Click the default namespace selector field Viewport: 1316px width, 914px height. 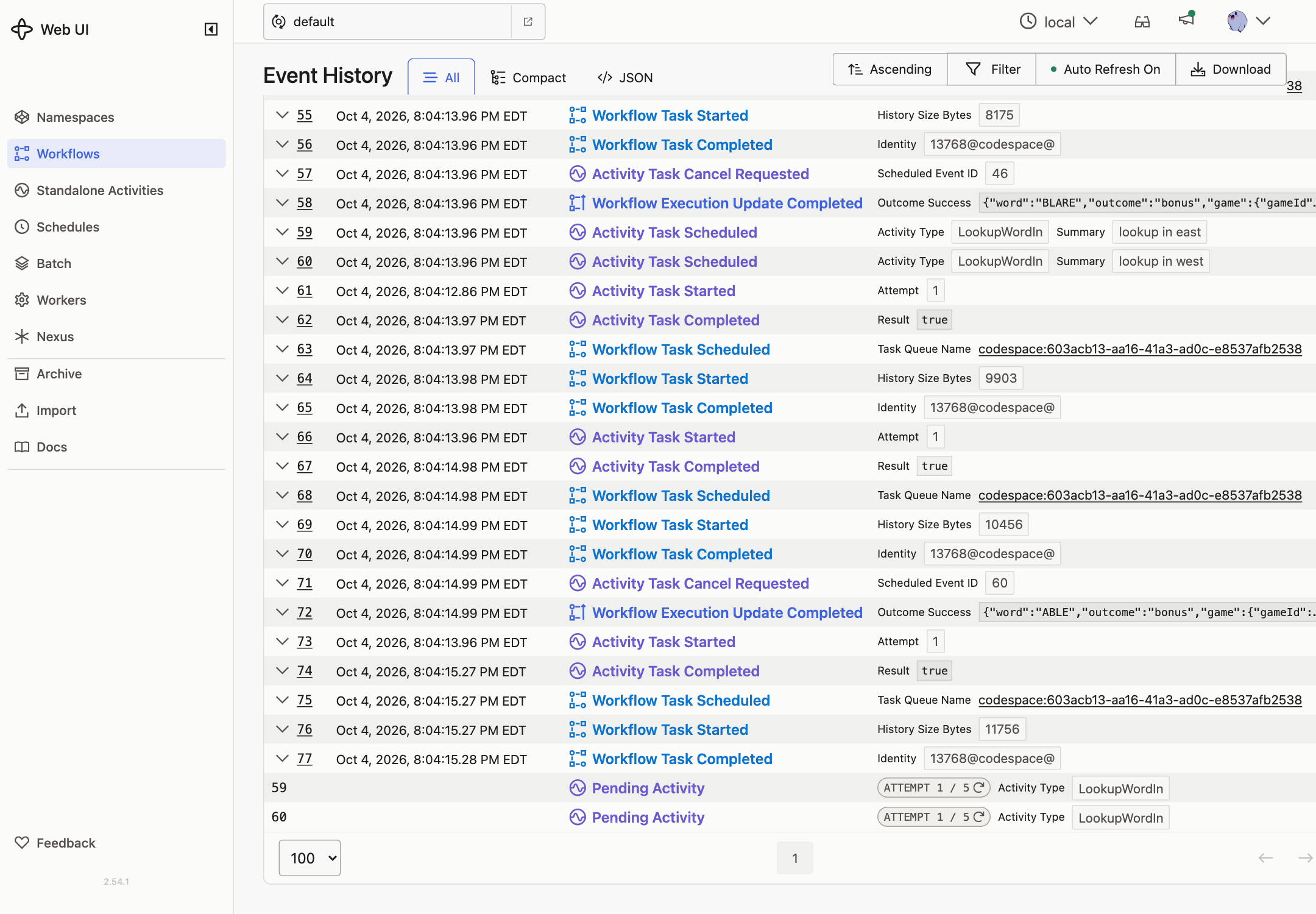pos(387,22)
